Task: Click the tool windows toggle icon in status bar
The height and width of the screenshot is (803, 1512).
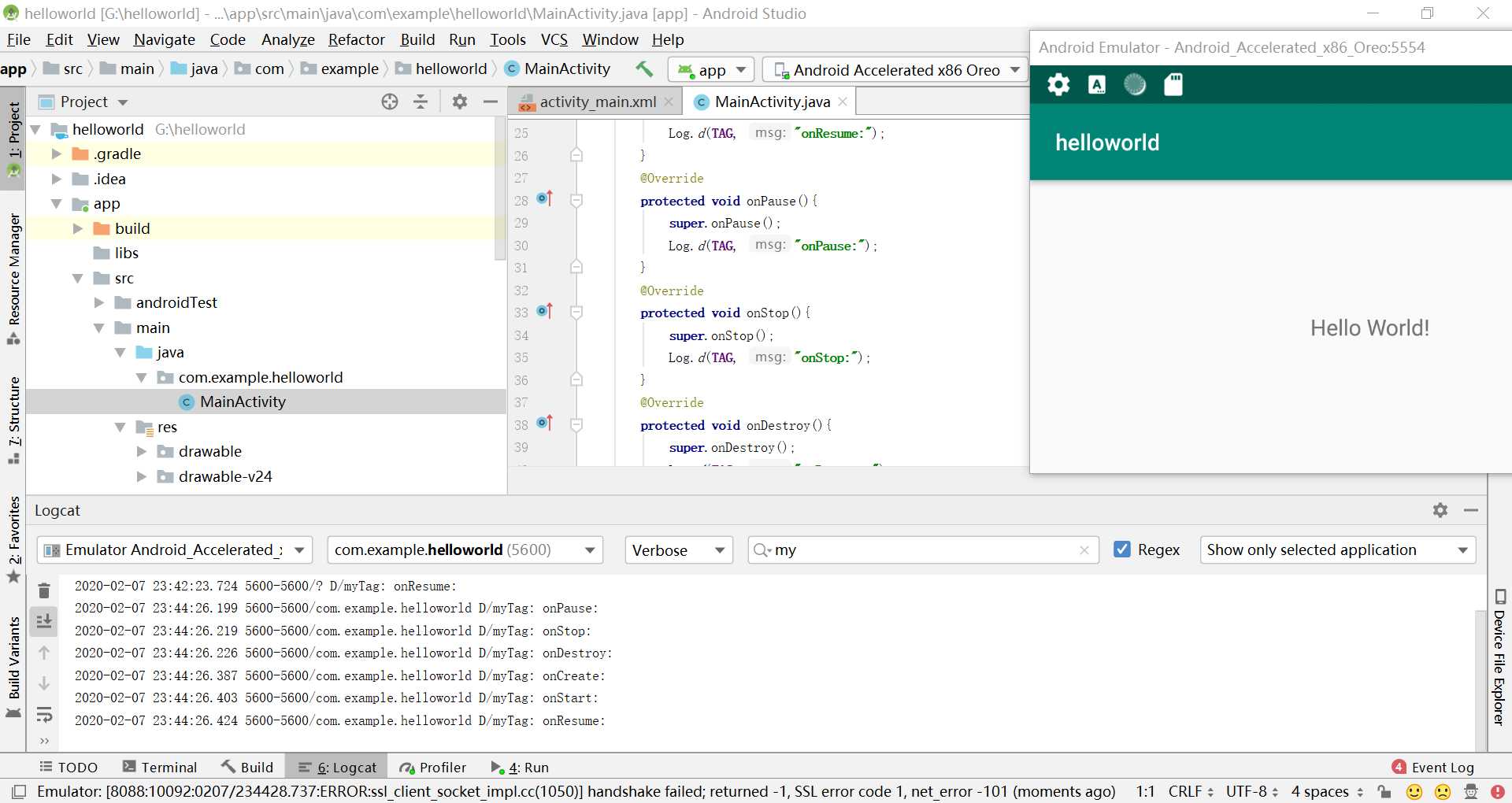Action: tap(20, 791)
